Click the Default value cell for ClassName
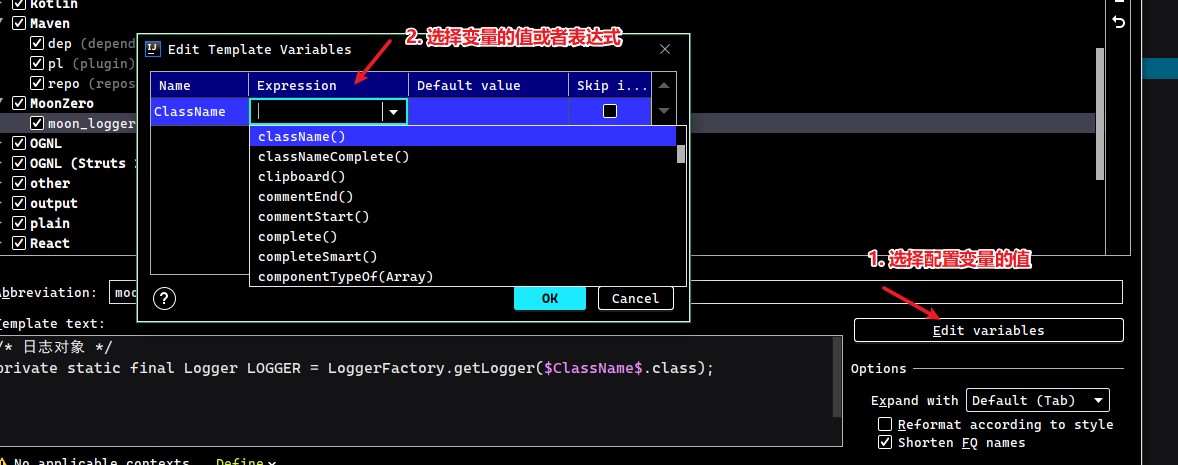1178x465 pixels. click(x=488, y=111)
